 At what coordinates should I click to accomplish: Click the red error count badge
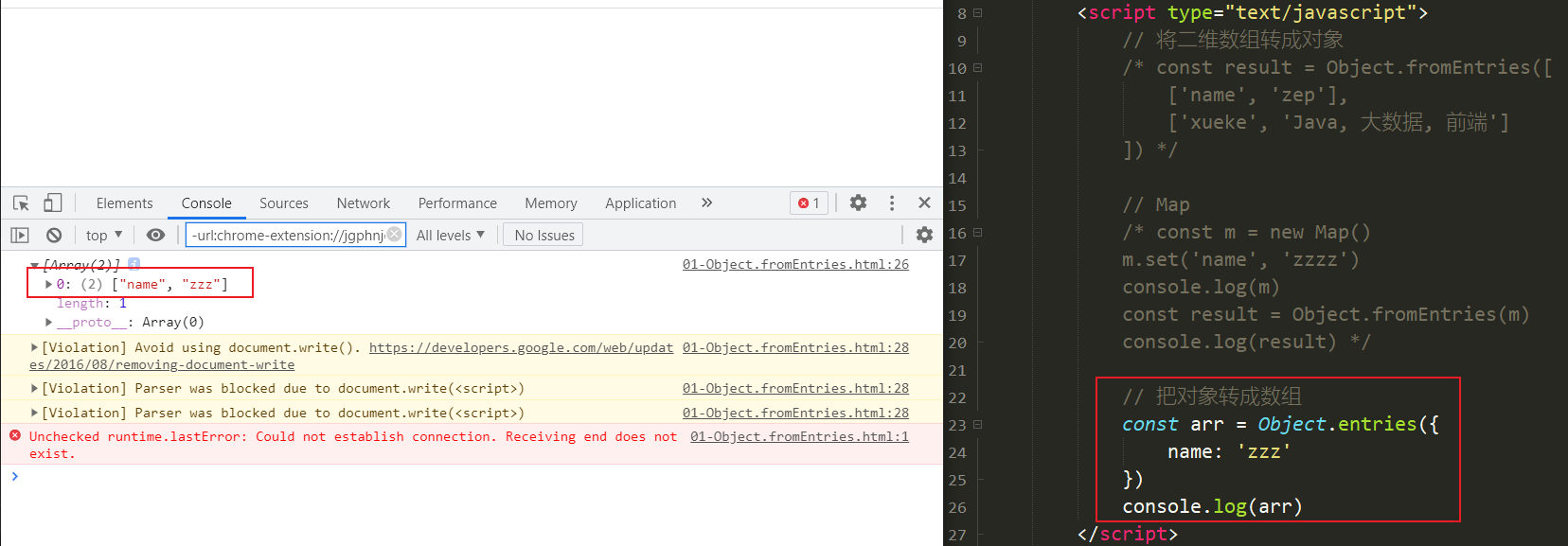[809, 203]
